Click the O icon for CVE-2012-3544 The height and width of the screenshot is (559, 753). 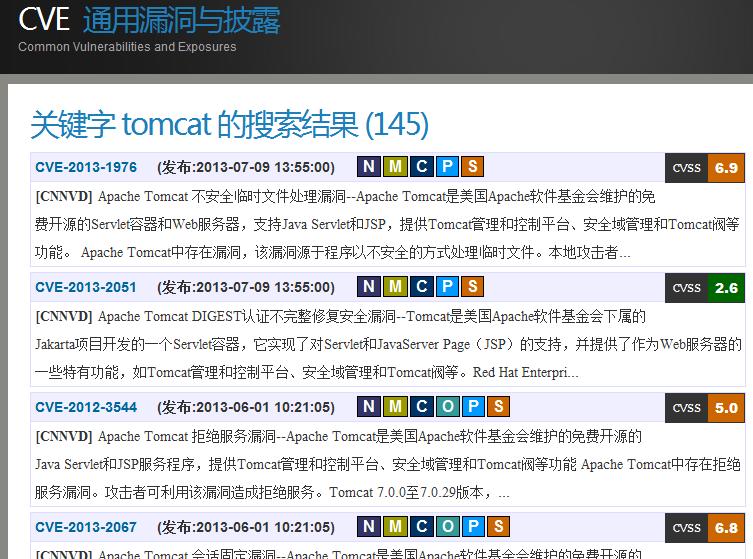click(x=447, y=407)
